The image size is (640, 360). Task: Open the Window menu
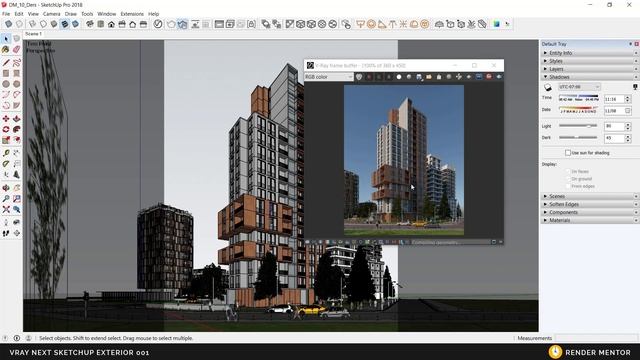click(107, 14)
